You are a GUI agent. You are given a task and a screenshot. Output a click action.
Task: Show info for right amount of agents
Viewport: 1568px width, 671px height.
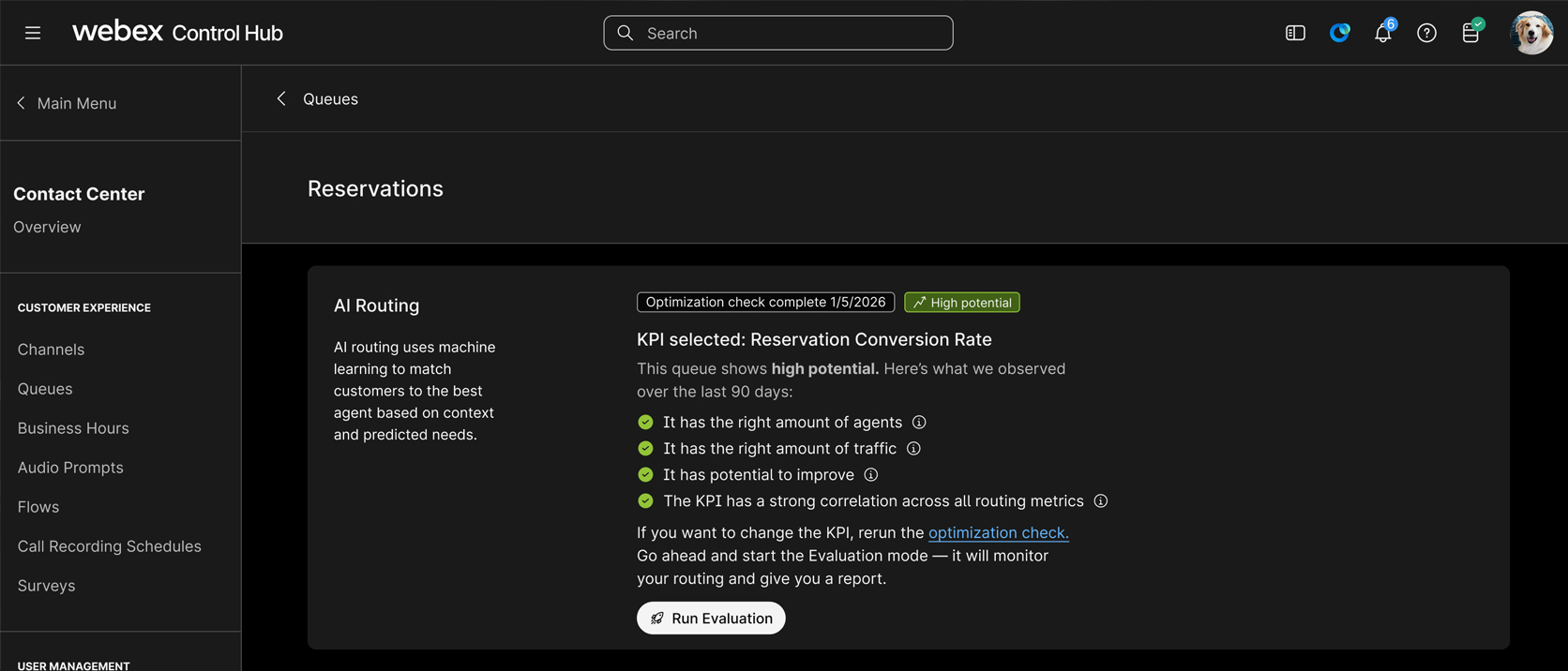point(919,423)
